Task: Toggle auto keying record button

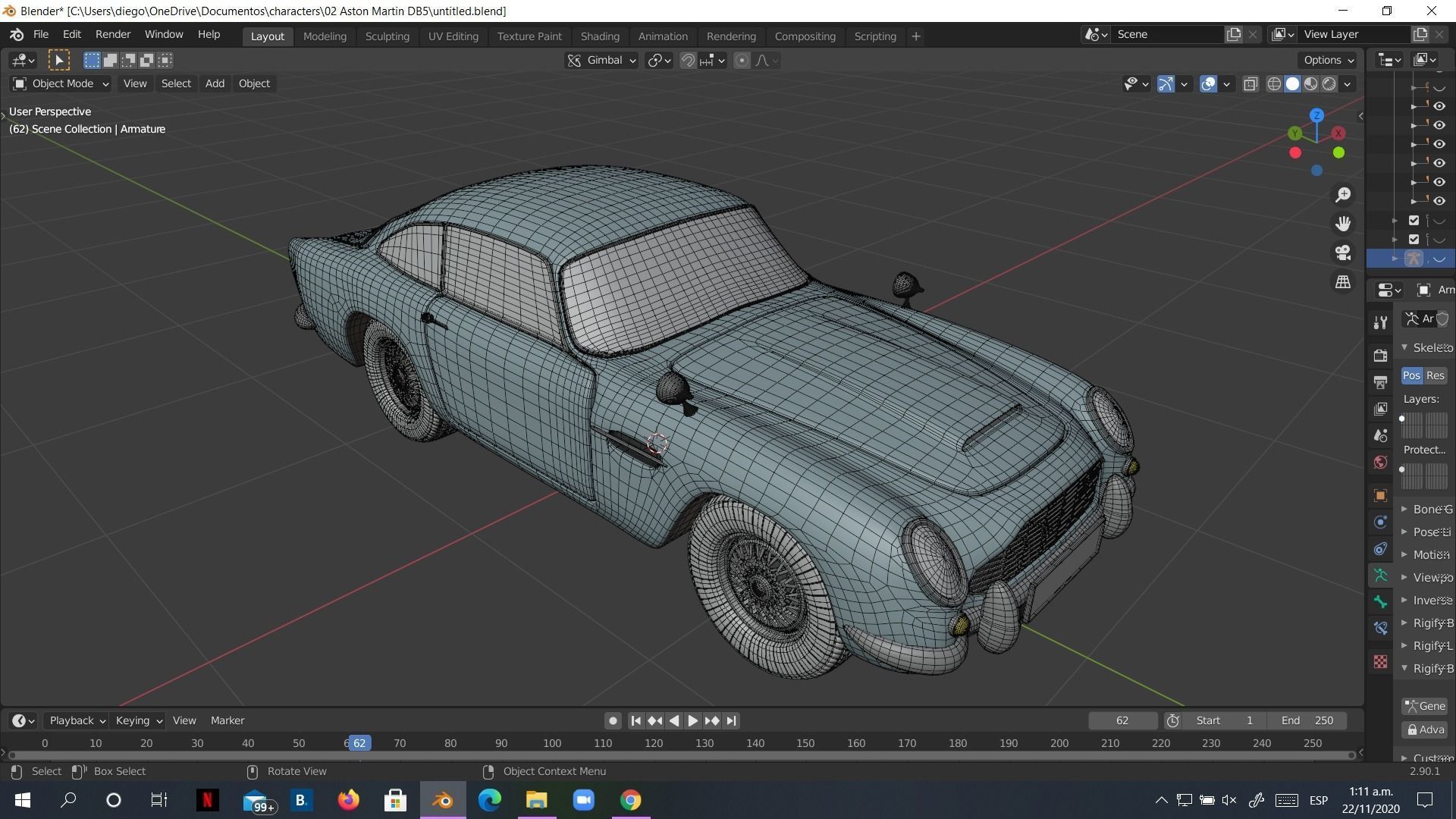Action: (613, 720)
